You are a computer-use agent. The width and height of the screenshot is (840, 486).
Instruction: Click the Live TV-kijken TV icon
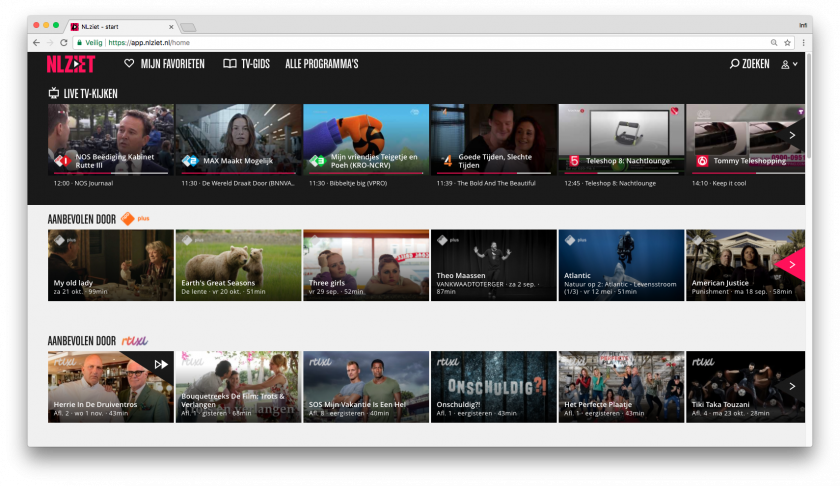click(x=54, y=93)
